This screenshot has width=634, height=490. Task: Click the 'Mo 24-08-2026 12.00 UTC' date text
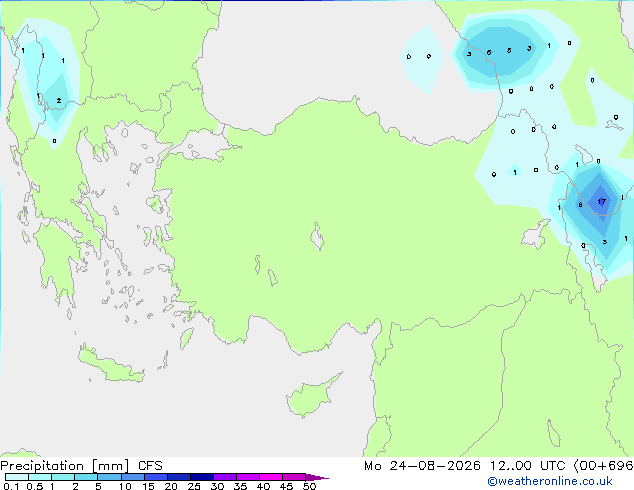(x=465, y=466)
